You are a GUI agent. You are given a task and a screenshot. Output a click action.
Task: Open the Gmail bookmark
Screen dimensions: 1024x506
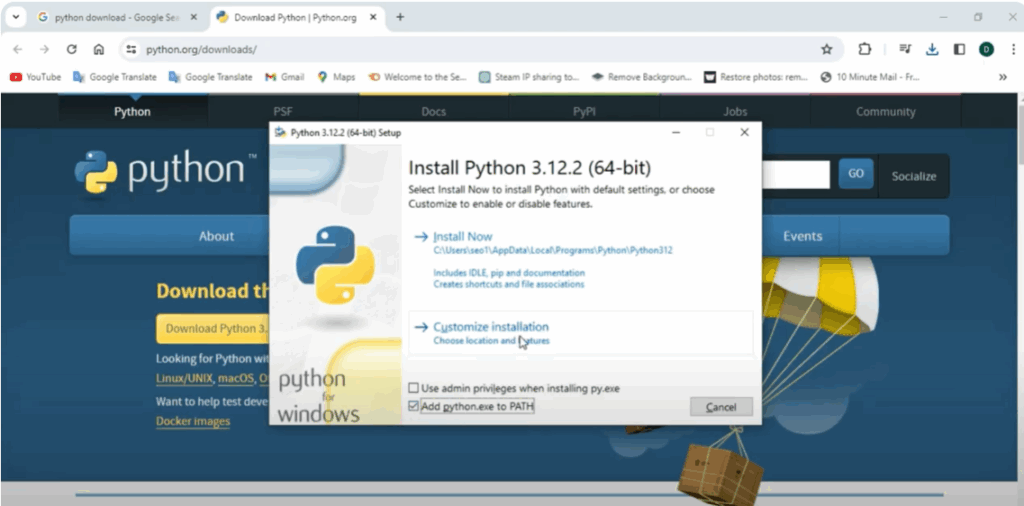(285, 77)
